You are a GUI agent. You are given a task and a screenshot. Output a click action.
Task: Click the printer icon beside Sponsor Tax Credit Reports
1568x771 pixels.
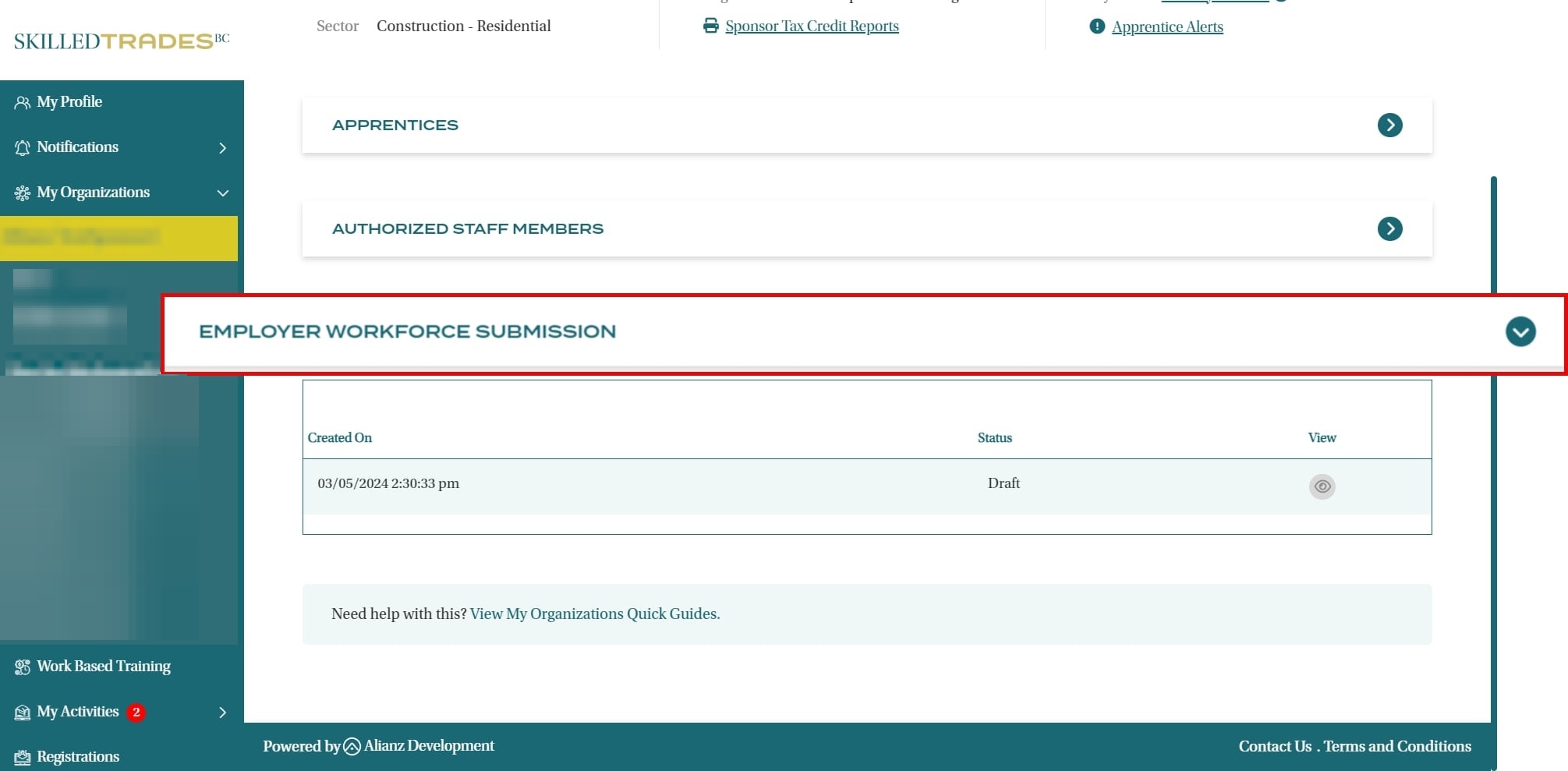[x=710, y=26]
